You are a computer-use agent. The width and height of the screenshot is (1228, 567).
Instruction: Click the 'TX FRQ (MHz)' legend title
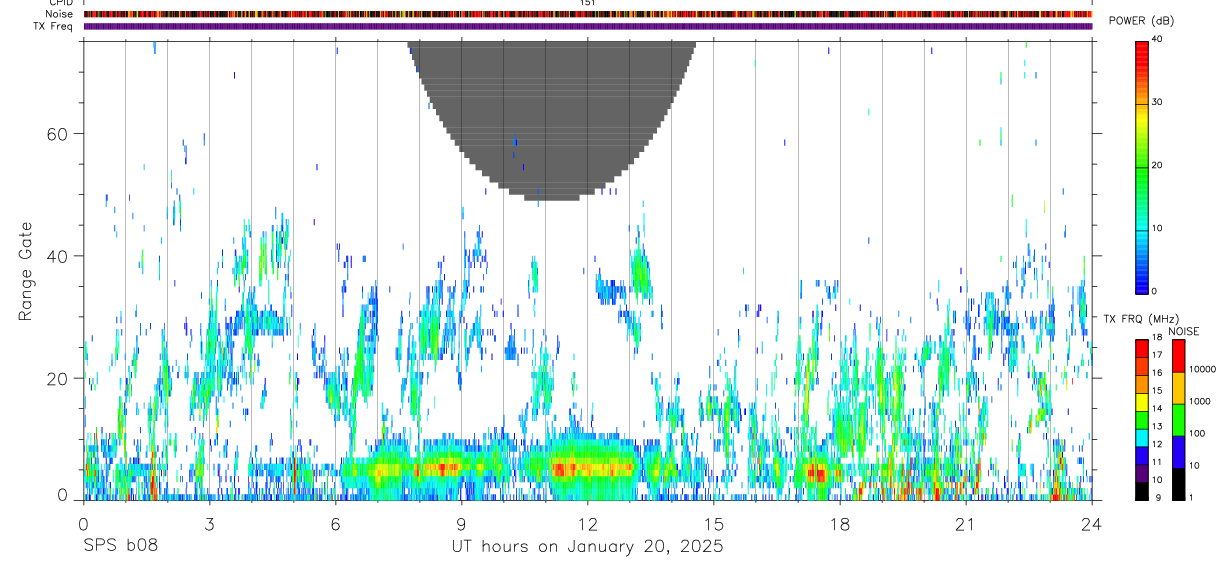pos(1142,319)
